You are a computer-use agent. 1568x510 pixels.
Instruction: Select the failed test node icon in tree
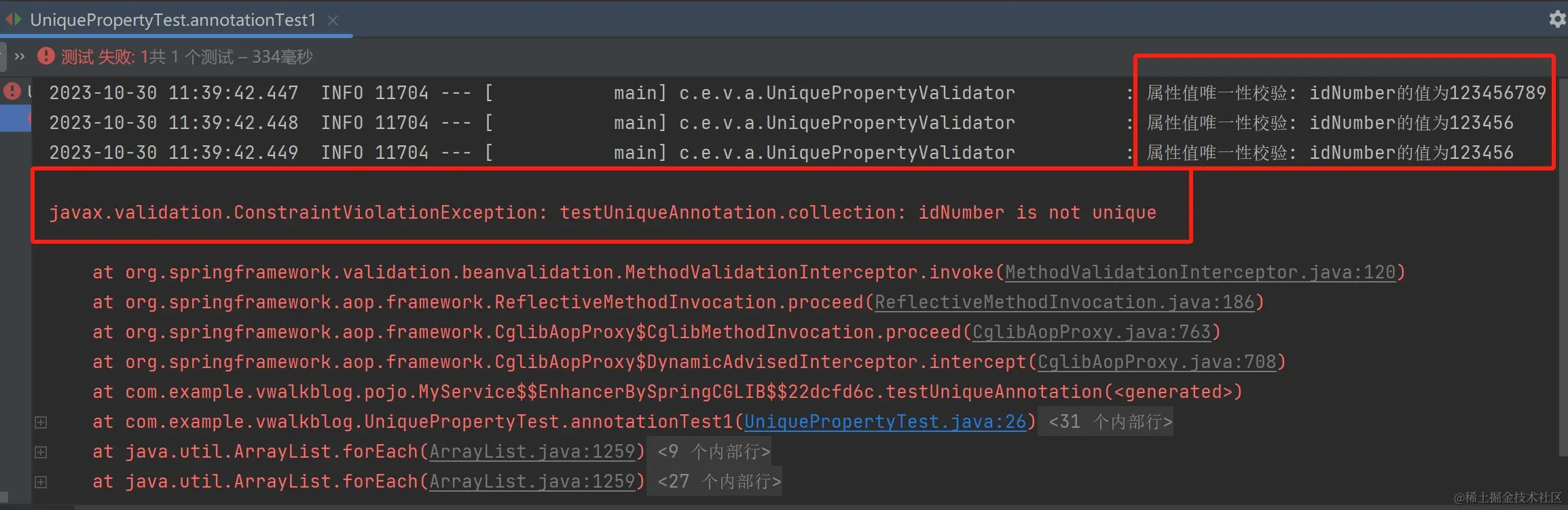tap(12, 91)
